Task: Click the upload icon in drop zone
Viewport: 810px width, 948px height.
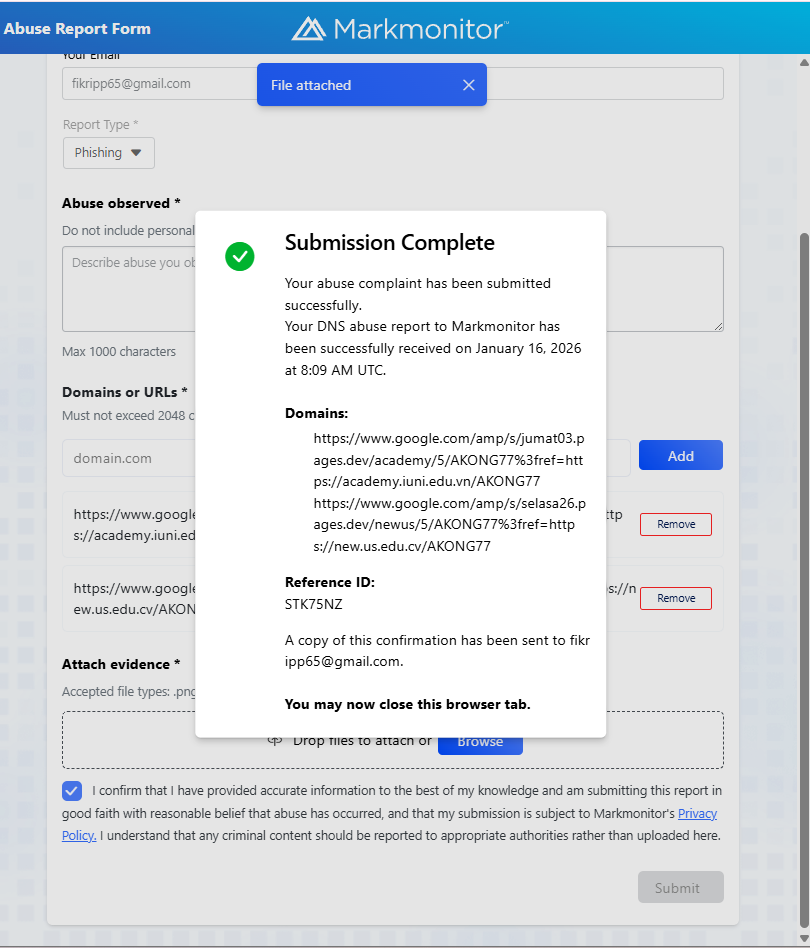Action: (x=275, y=741)
